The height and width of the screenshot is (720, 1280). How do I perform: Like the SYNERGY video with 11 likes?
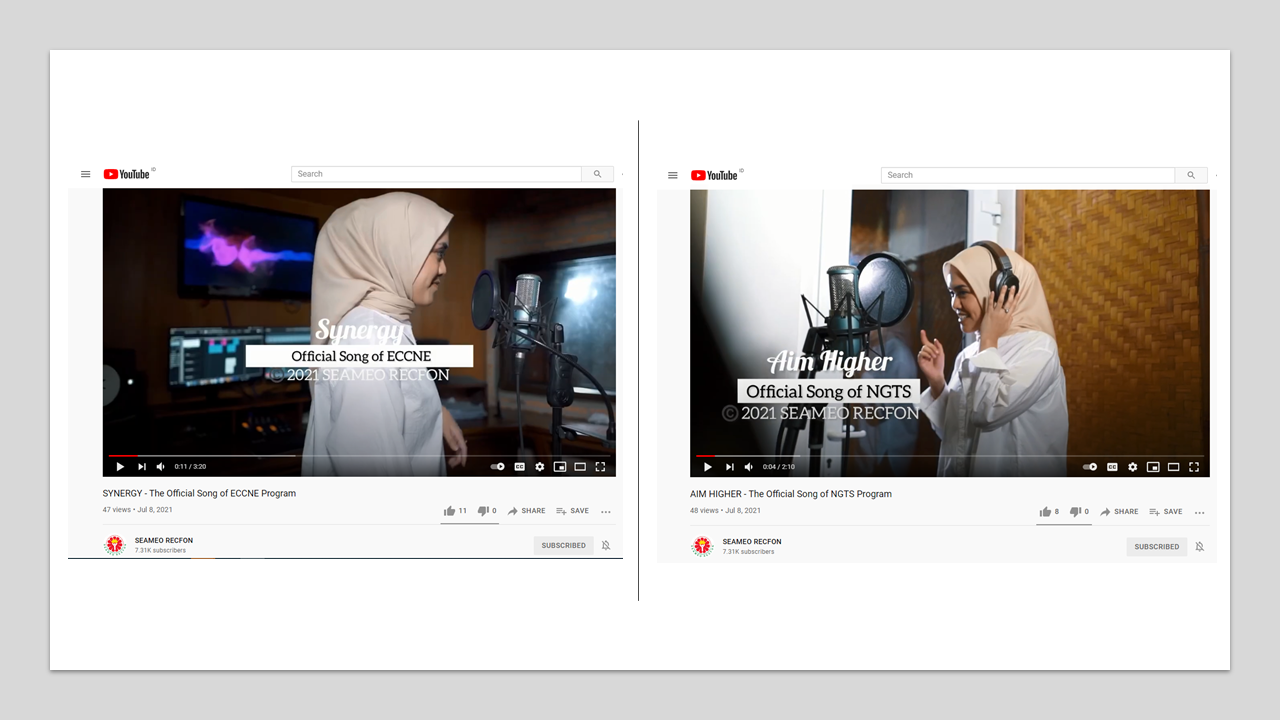click(x=450, y=511)
